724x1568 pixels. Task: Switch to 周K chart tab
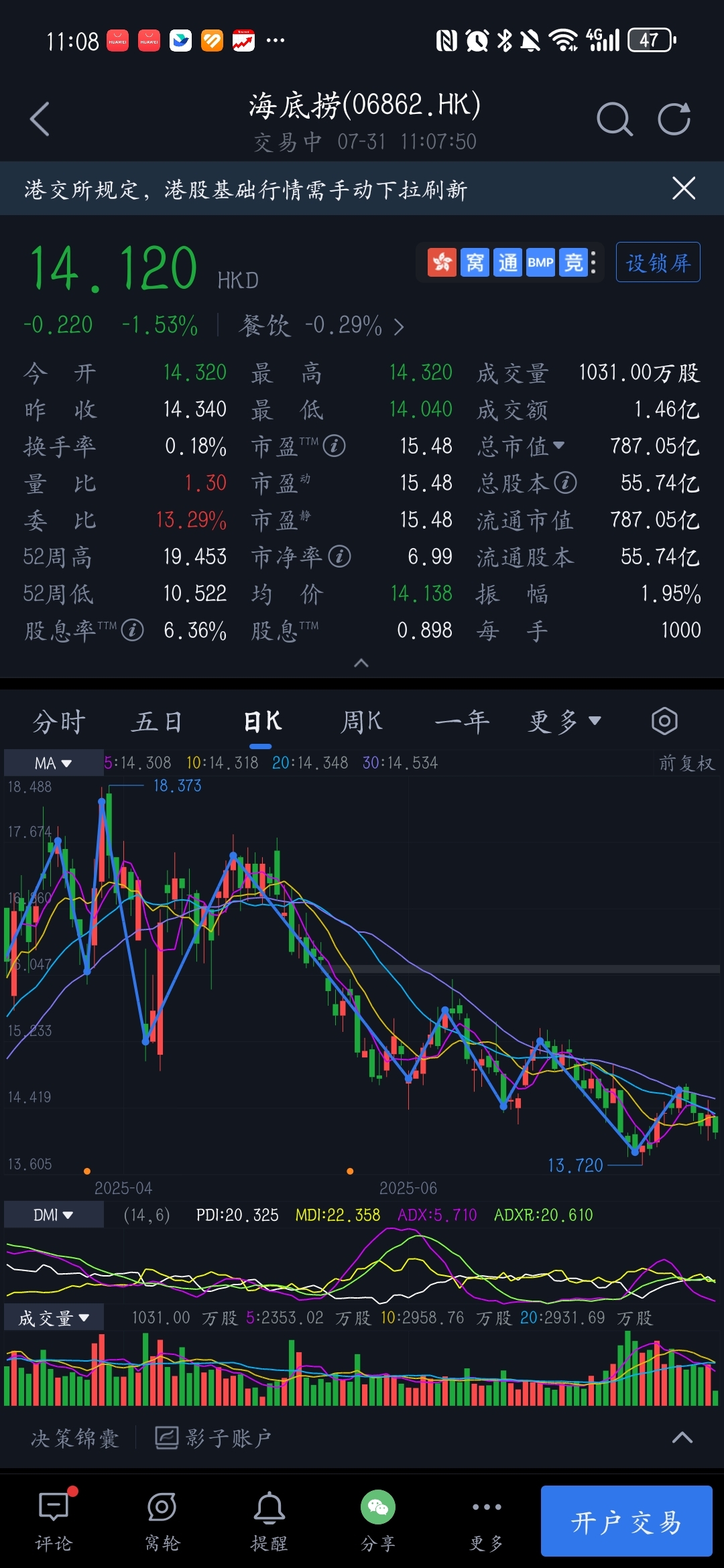tap(361, 722)
